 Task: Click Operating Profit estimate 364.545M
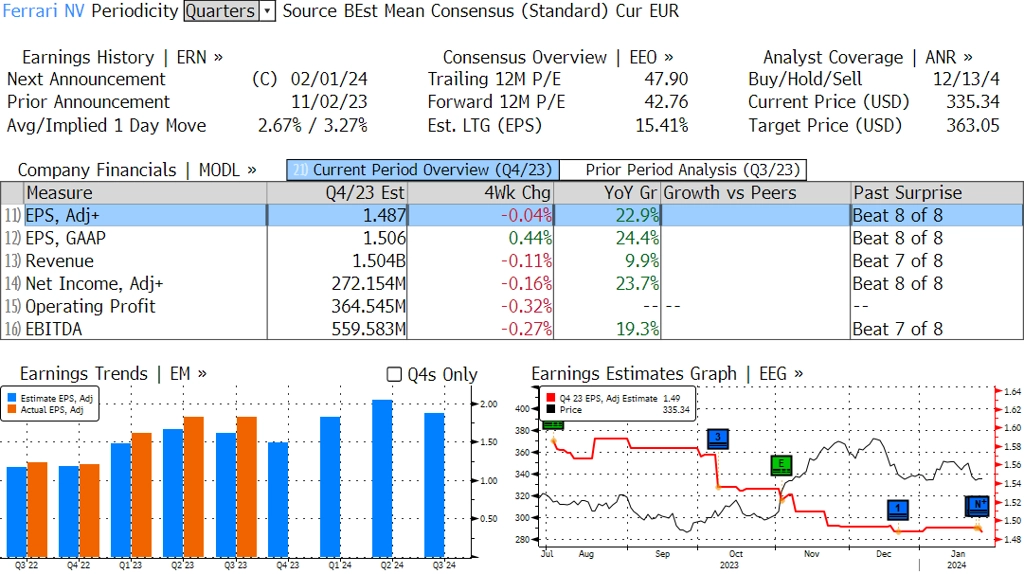click(368, 306)
